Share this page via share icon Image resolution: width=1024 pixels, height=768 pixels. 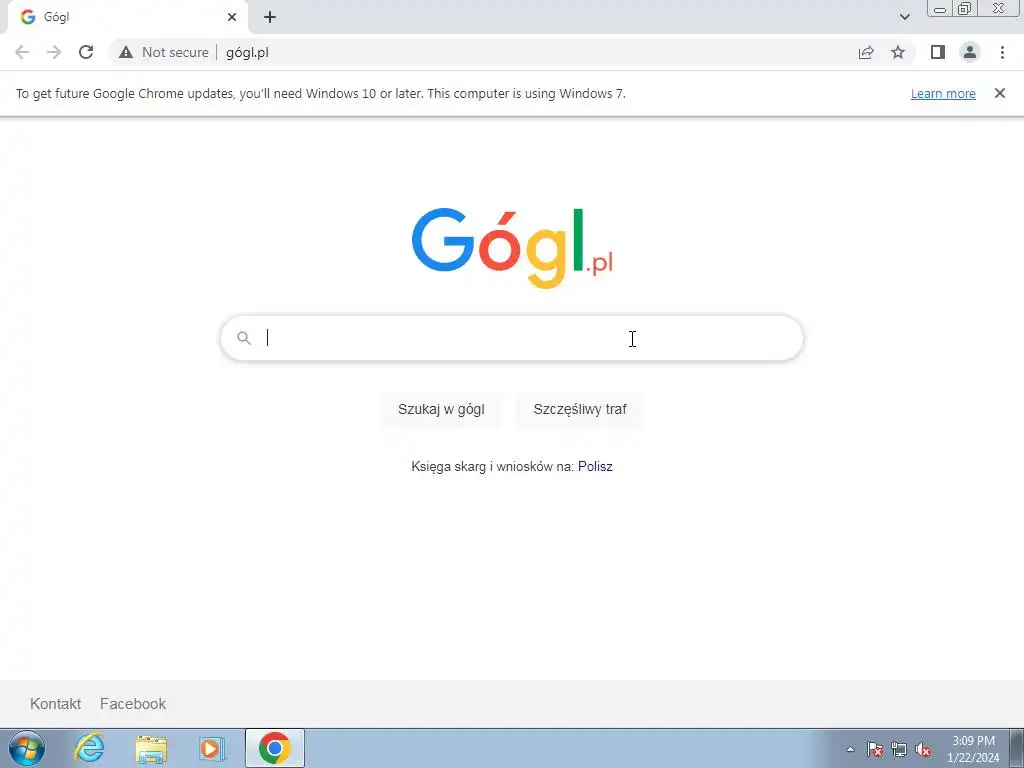coord(866,52)
